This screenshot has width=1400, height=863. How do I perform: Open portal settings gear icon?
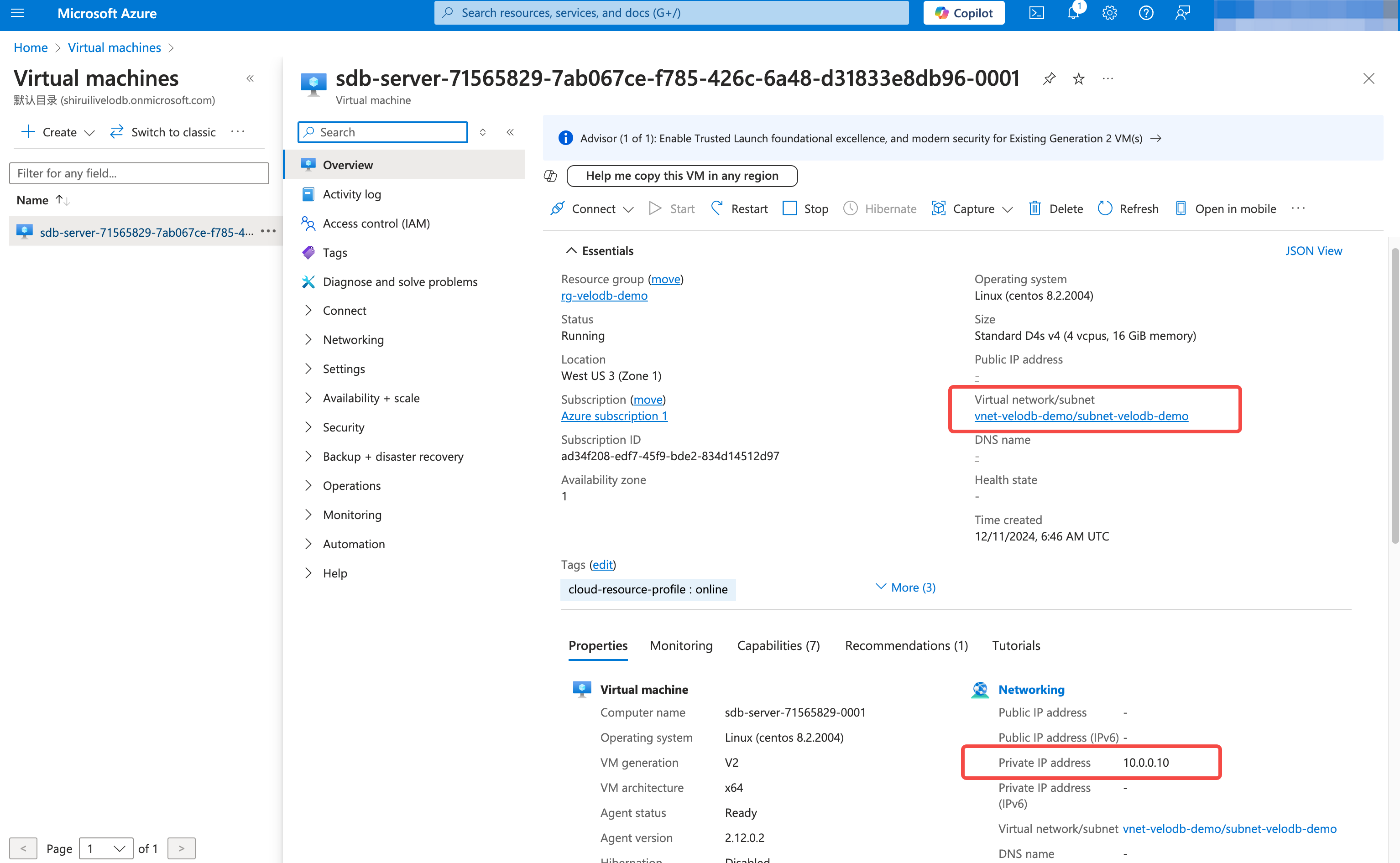tap(1109, 13)
